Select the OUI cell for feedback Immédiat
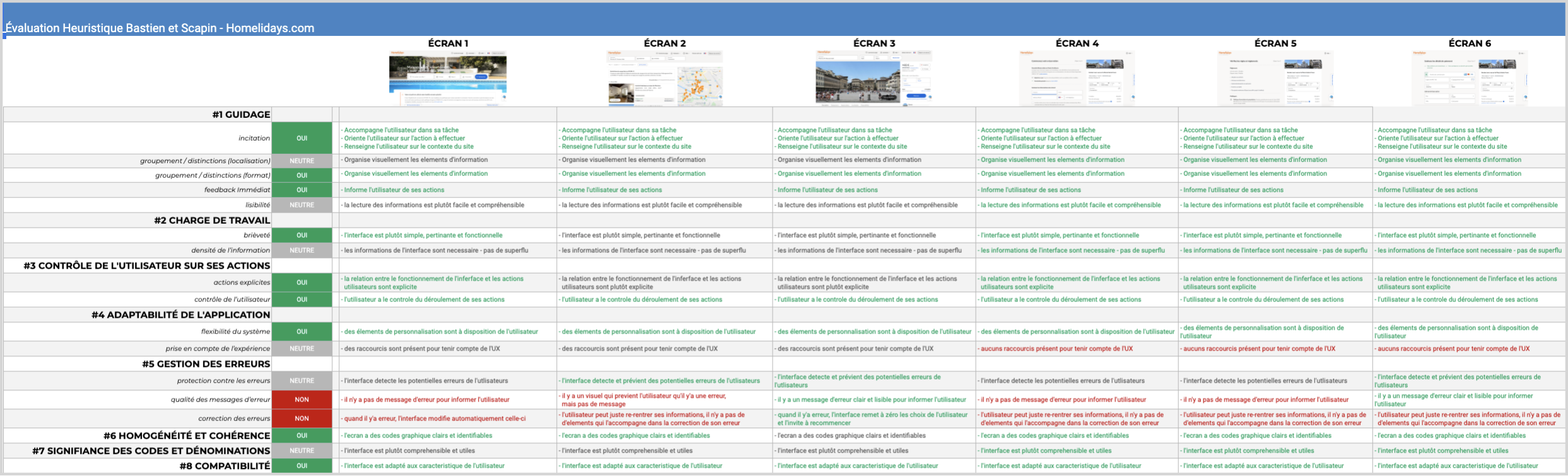1568x476 pixels. pyautogui.click(x=302, y=190)
